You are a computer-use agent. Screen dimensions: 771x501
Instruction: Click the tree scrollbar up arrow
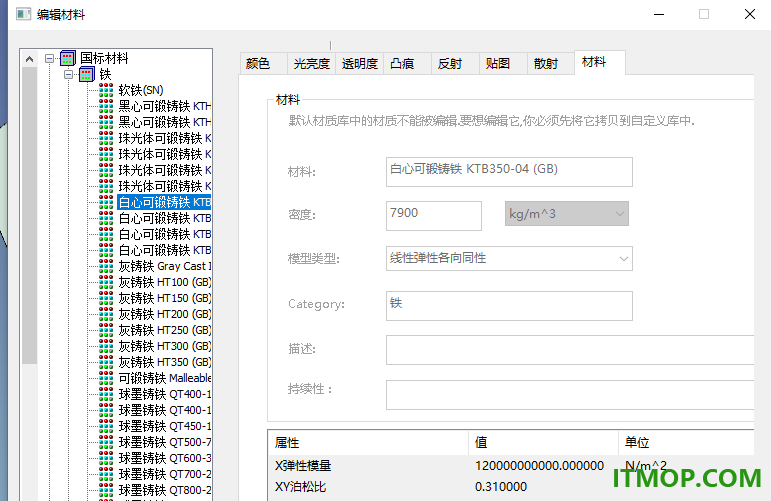30,59
